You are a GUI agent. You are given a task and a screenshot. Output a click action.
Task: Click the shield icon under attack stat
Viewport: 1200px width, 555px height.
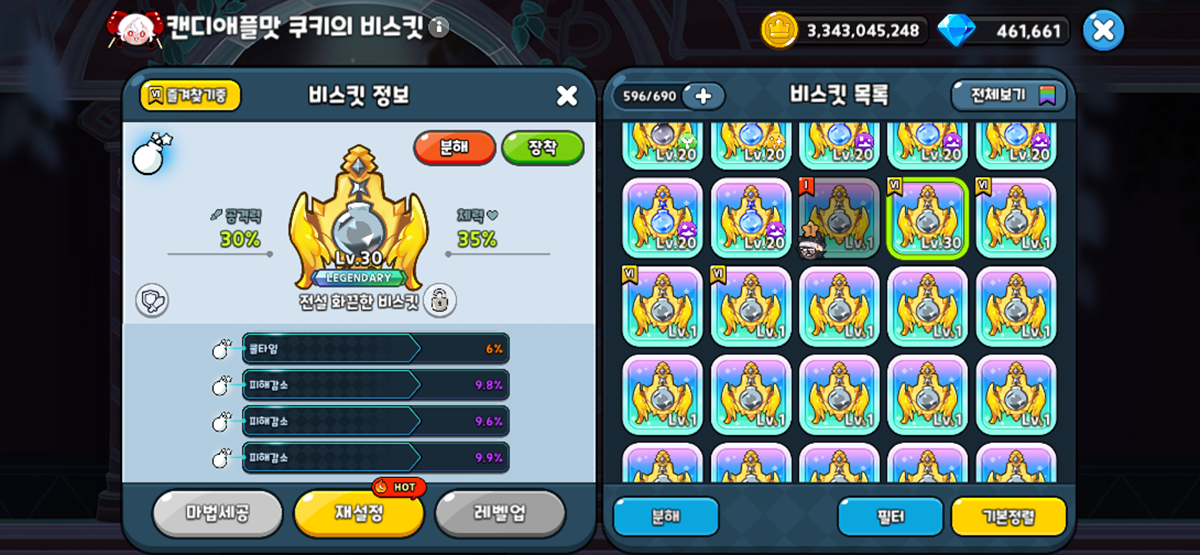(152, 299)
